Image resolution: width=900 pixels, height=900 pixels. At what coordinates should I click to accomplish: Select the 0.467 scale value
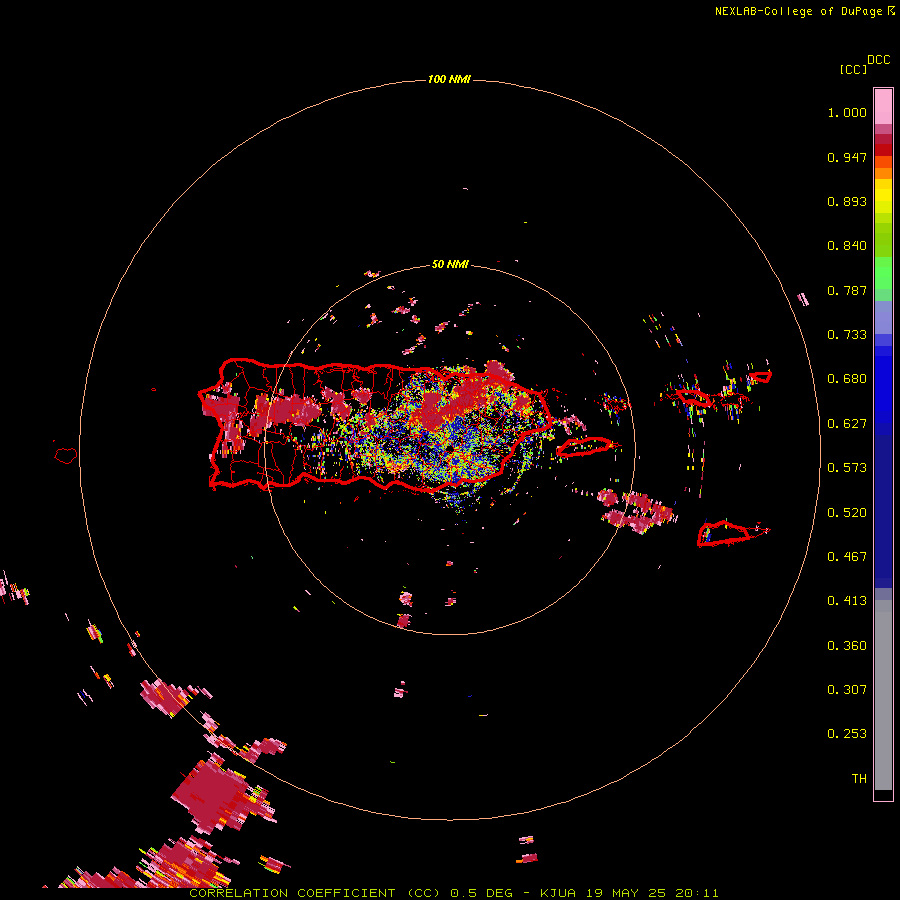[847, 557]
